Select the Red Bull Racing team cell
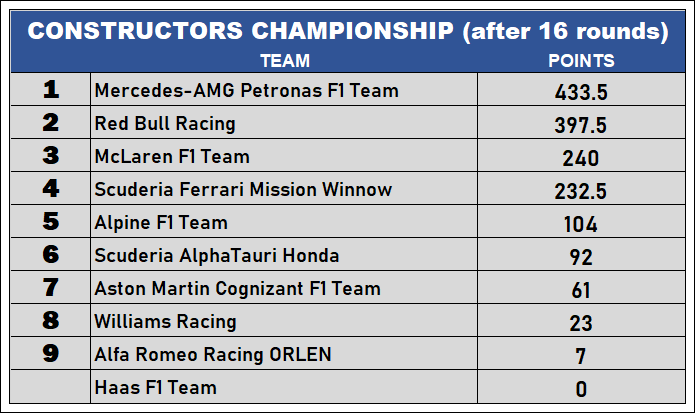 (x=165, y=124)
